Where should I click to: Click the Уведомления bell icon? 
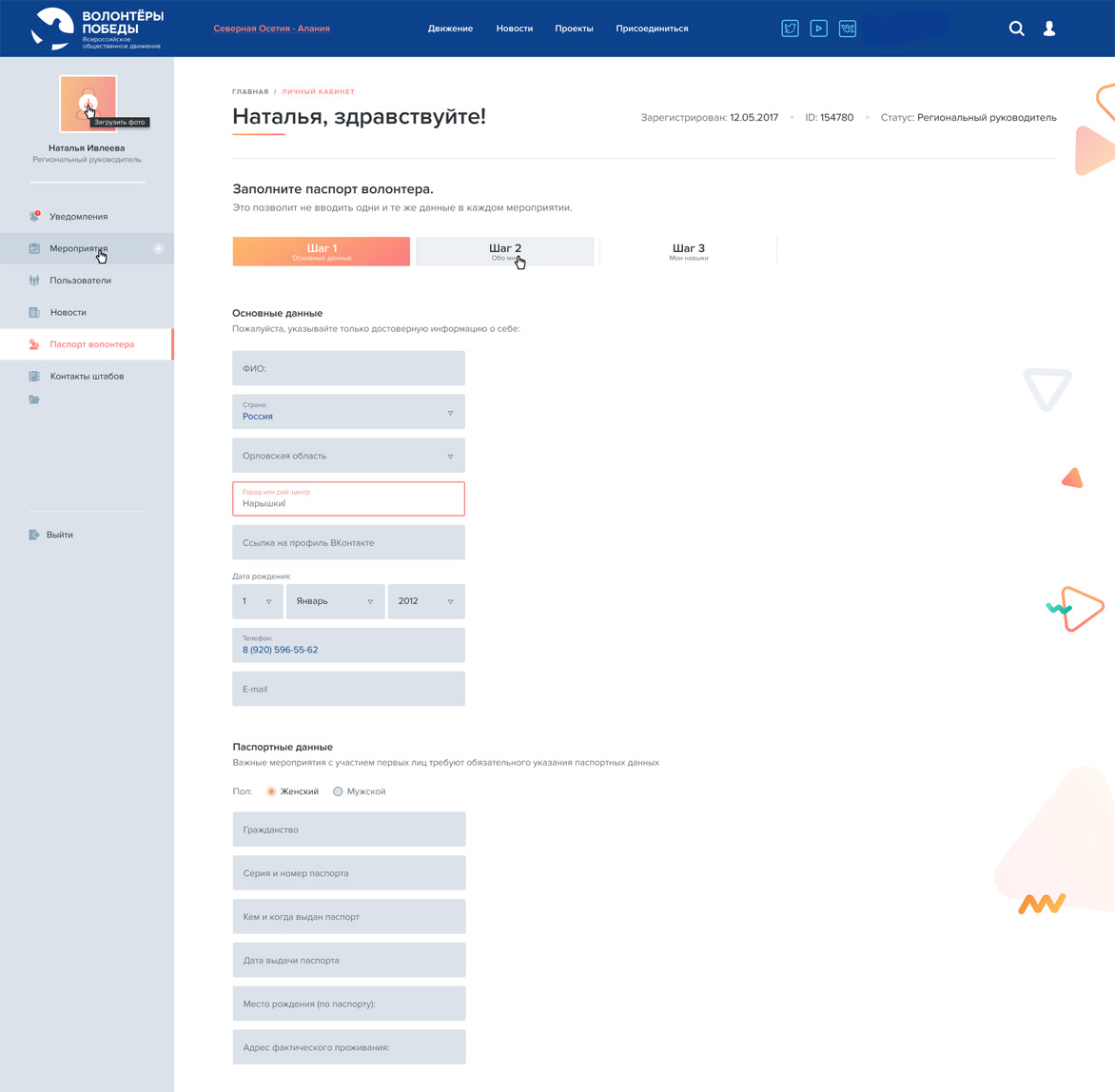click(x=34, y=217)
